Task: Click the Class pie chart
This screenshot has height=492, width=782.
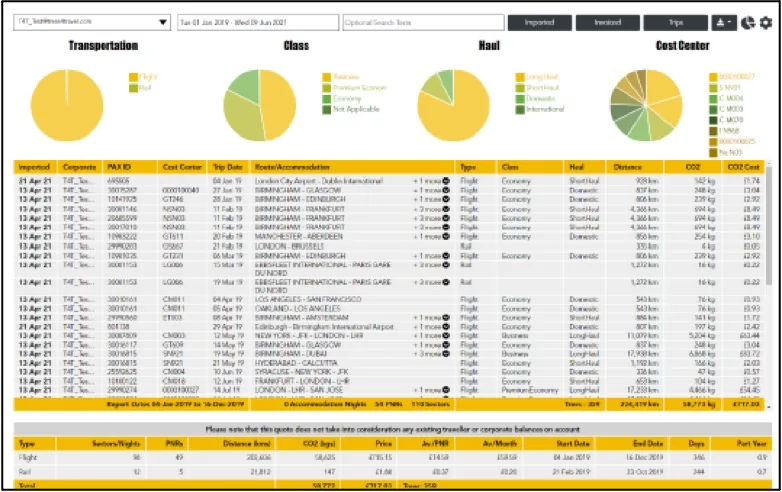Action: [x=259, y=105]
